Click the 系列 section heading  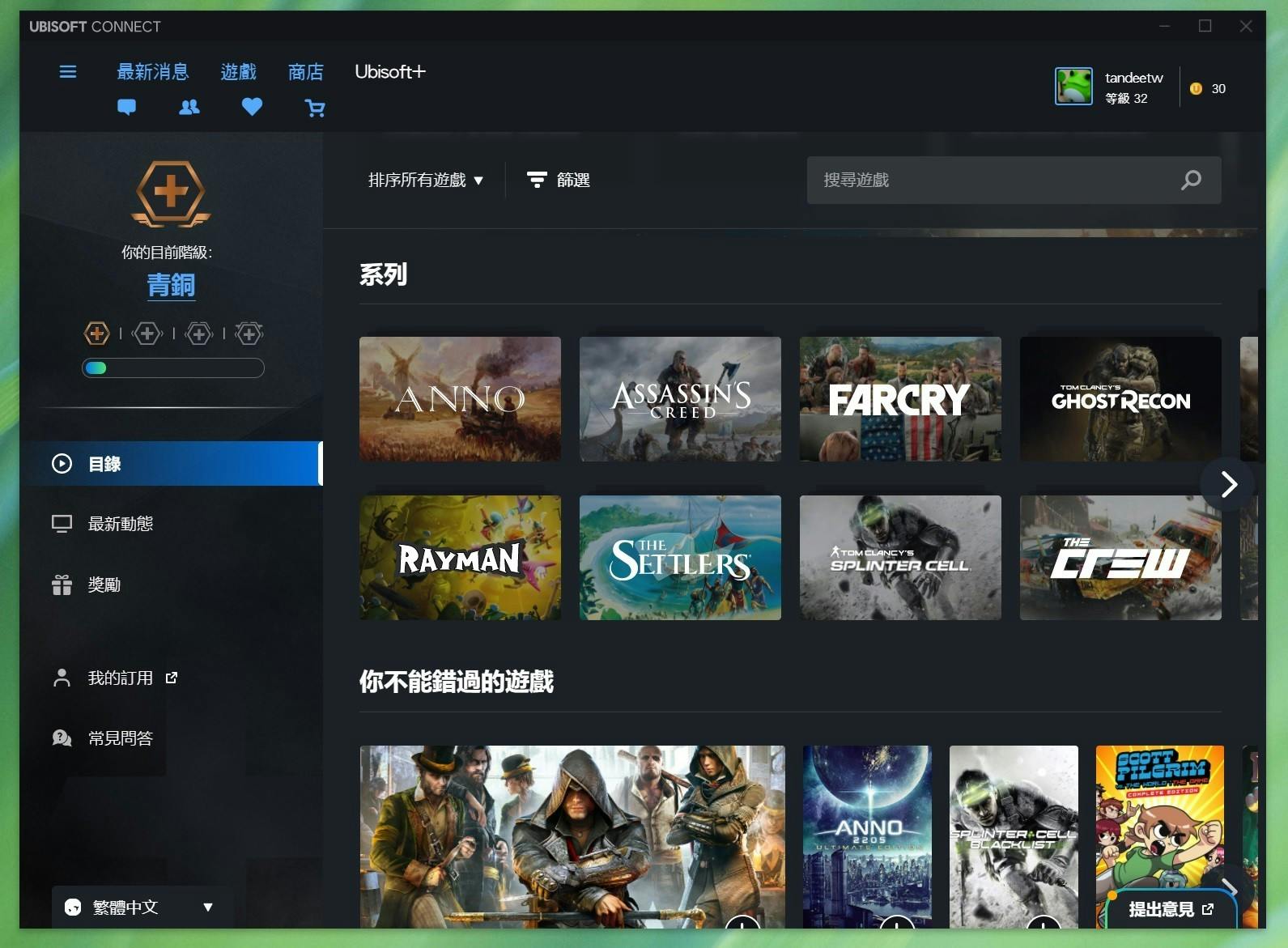pyautogui.click(x=384, y=275)
